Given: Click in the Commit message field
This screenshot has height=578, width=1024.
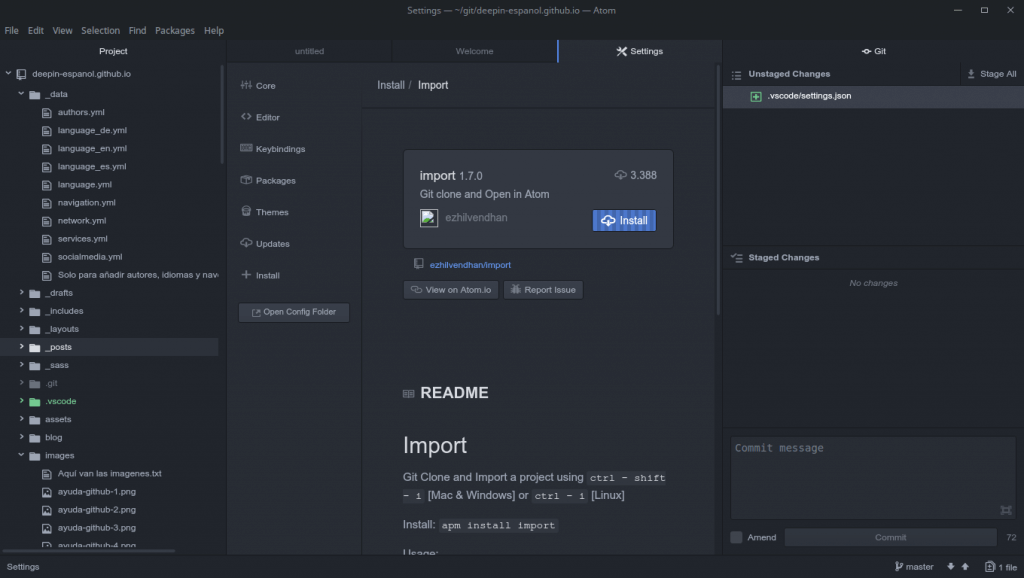Looking at the screenshot, I should (x=873, y=477).
